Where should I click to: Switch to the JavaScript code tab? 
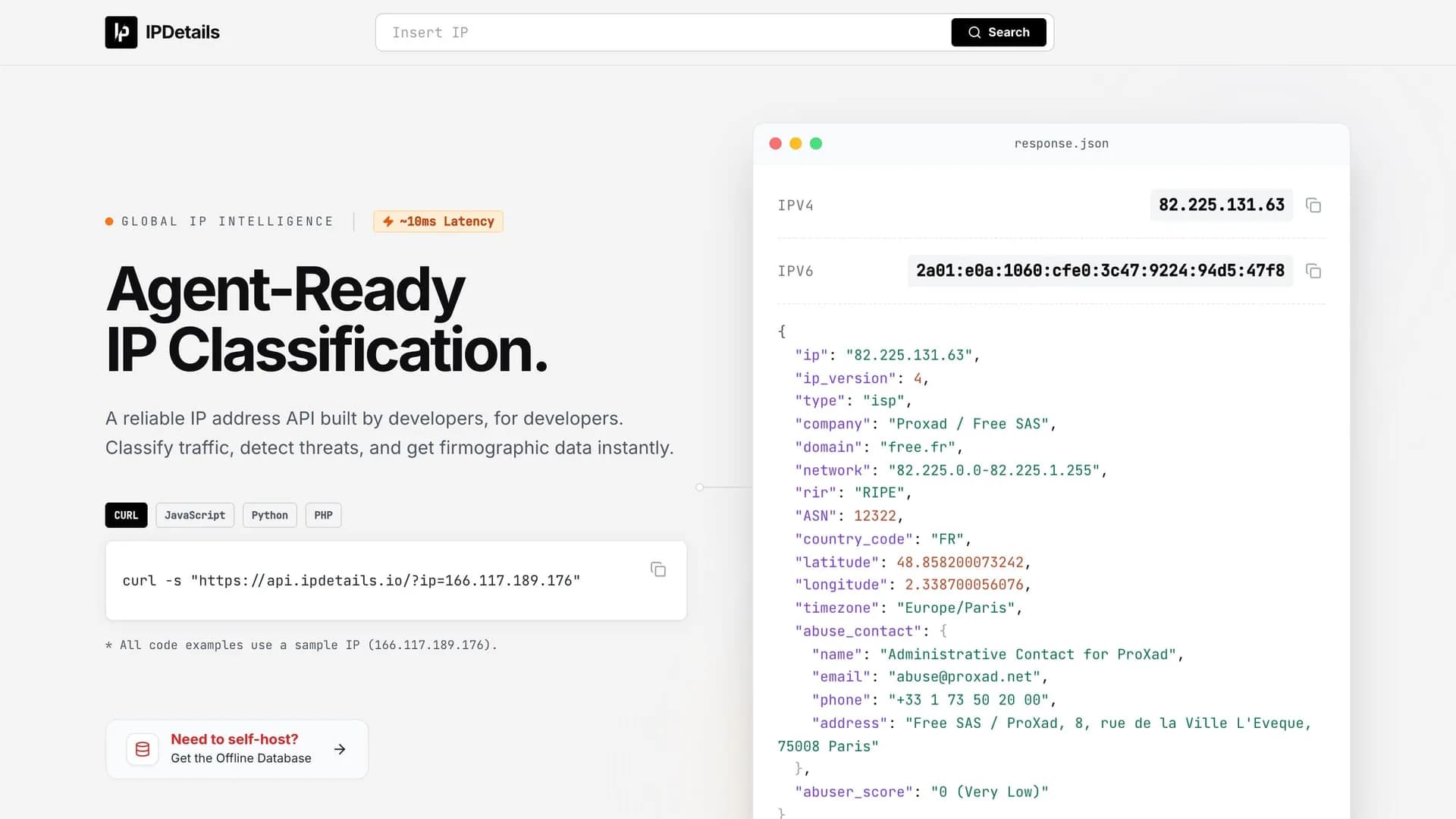(x=195, y=515)
